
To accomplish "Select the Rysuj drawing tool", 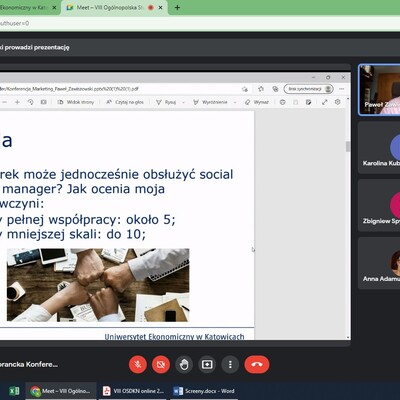I will click(x=166, y=102).
